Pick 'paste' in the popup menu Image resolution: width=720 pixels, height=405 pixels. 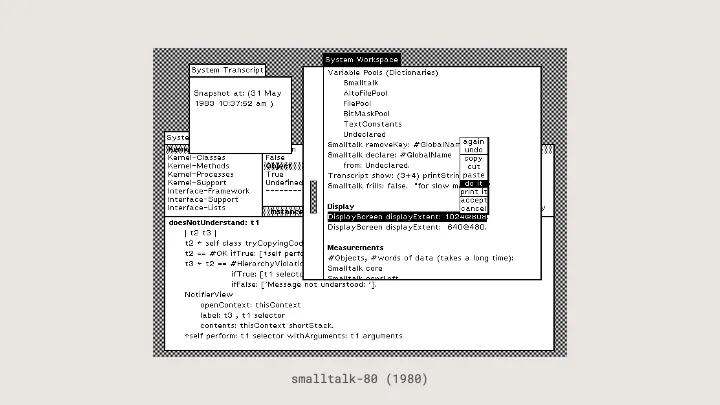click(473, 175)
